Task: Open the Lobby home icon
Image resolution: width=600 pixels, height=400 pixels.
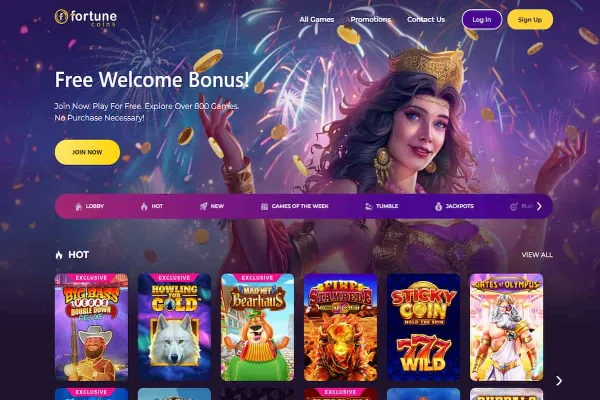Action: [x=78, y=207]
